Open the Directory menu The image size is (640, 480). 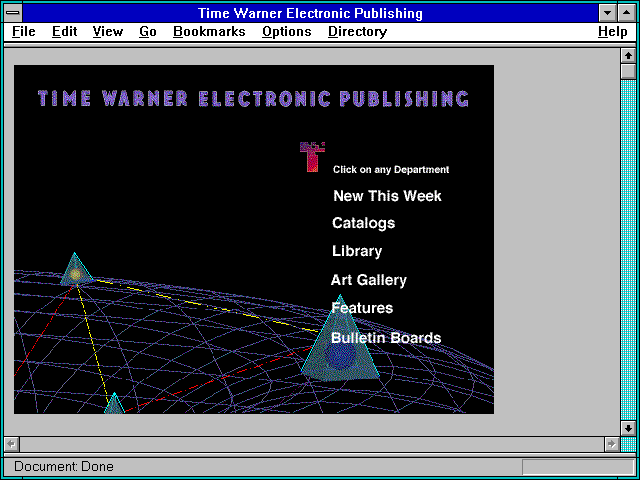pyautogui.click(x=358, y=32)
